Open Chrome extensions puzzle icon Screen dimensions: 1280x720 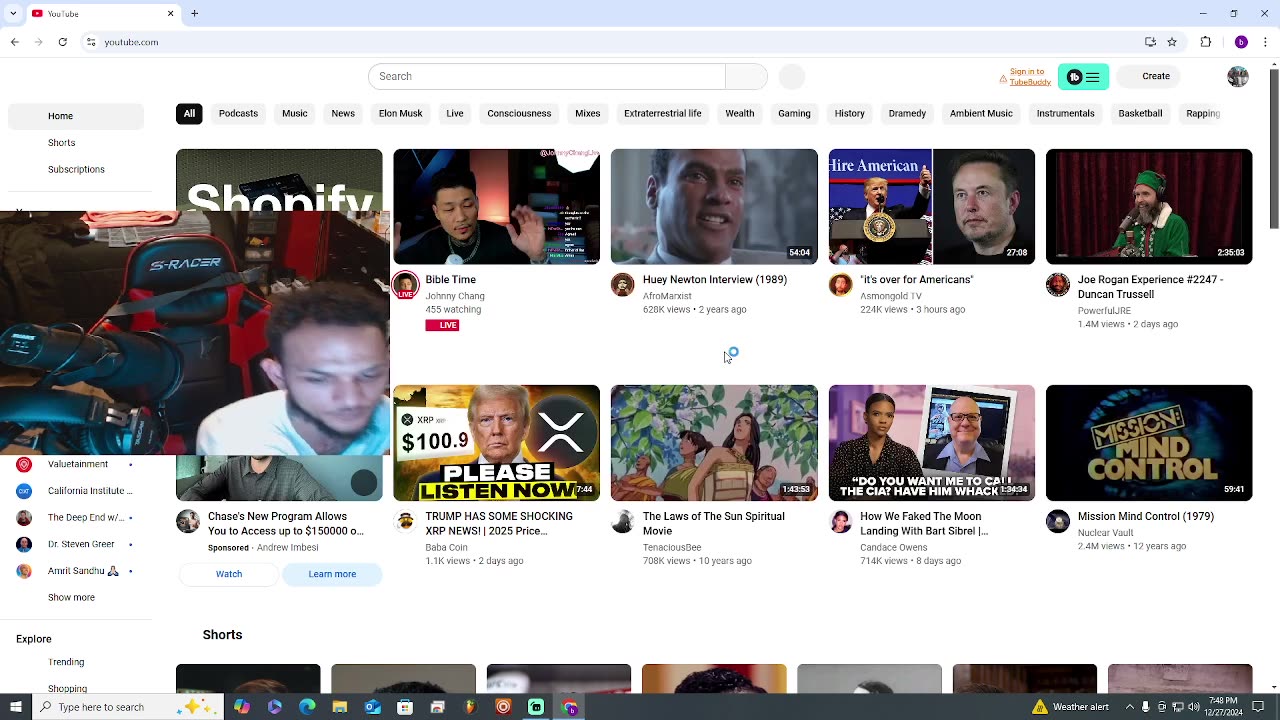[1206, 42]
